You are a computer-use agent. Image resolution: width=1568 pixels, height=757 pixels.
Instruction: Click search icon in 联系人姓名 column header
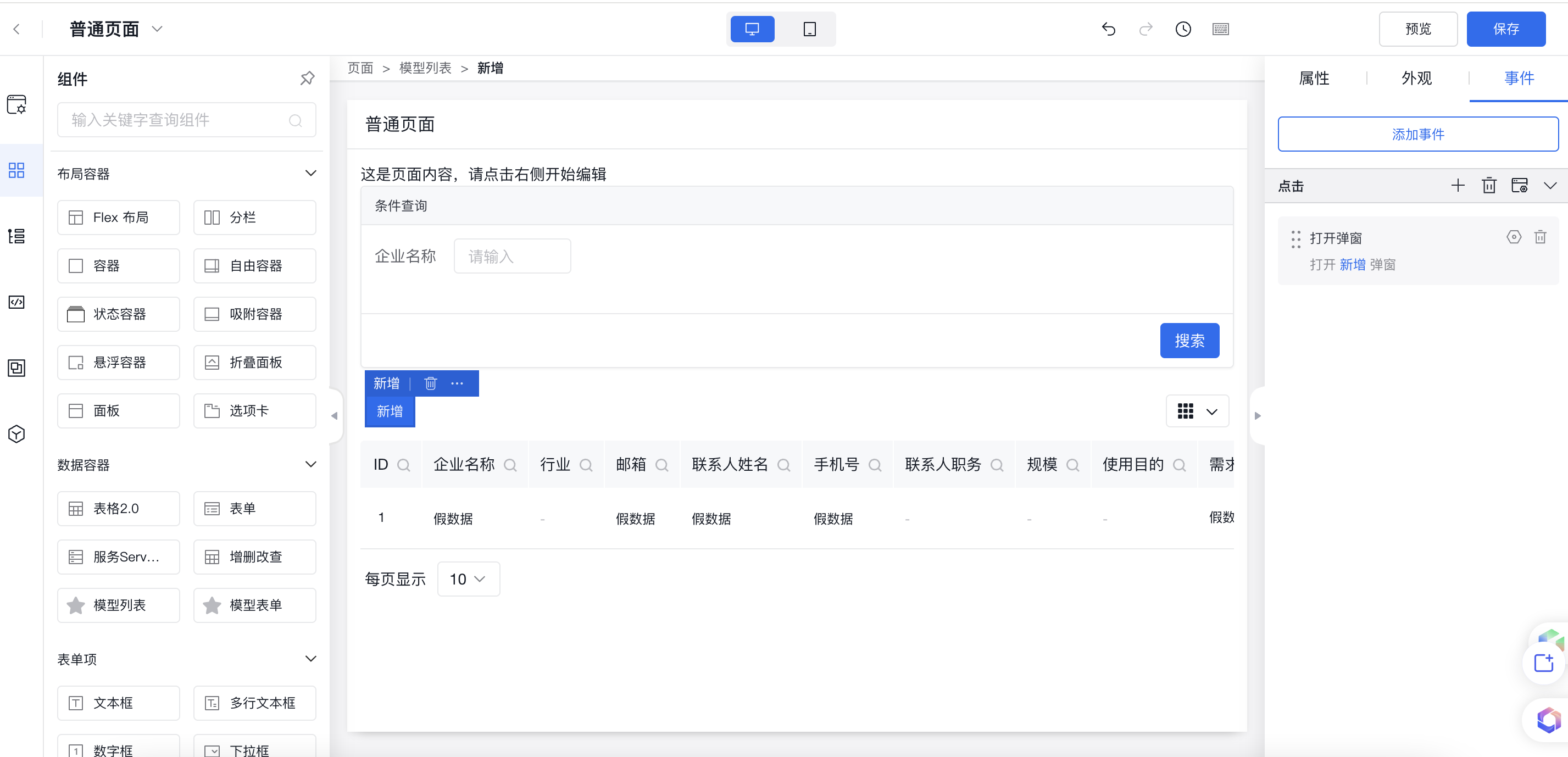(783, 465)
